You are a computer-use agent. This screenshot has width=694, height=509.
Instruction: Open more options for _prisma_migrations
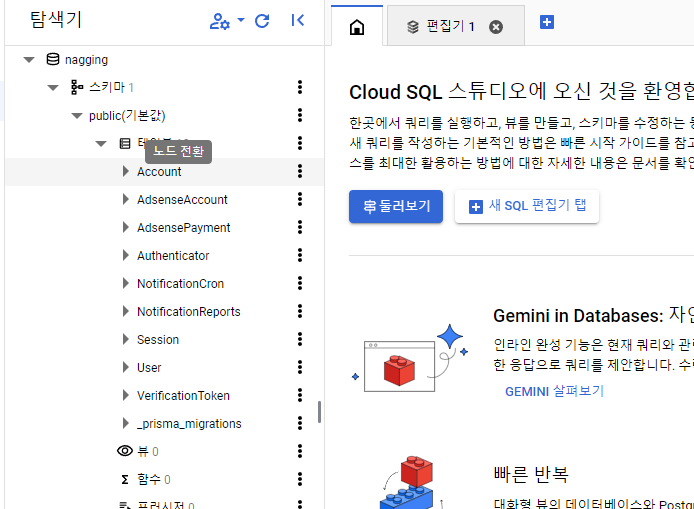click(x=300, y=423)
